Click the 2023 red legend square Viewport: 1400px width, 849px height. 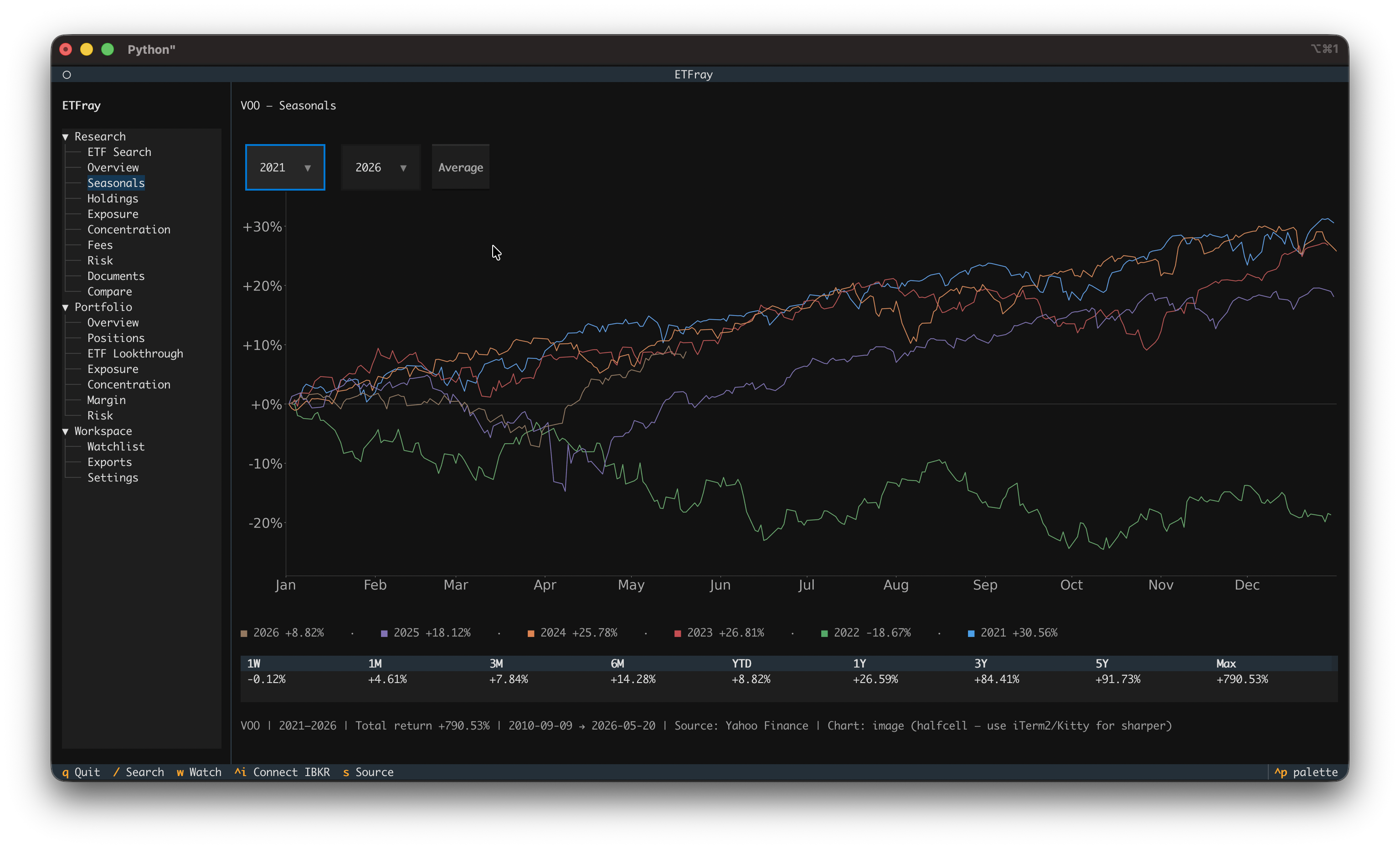click(x=678, y=633)
